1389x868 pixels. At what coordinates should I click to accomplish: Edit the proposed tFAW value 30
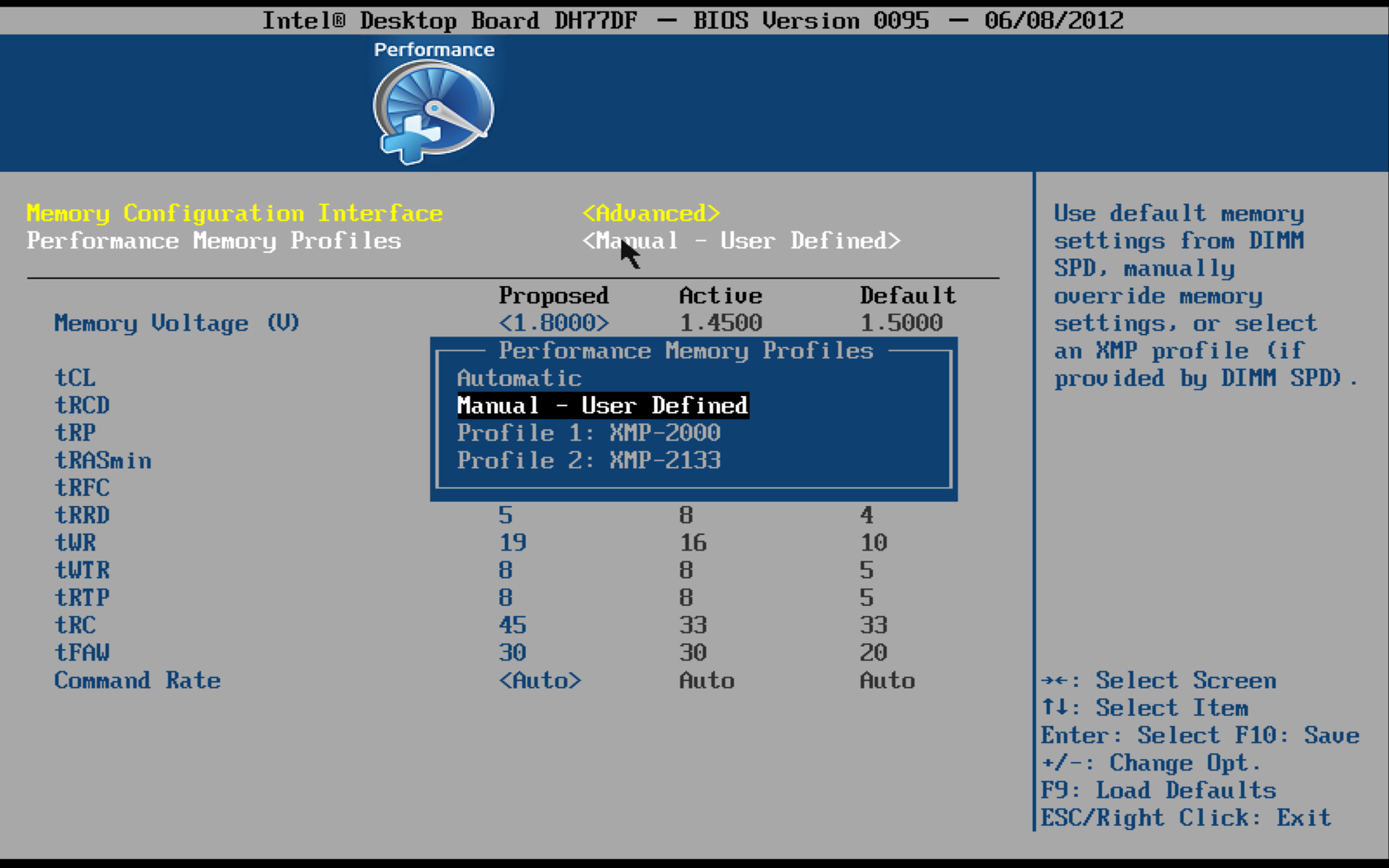tap(513, 652)
